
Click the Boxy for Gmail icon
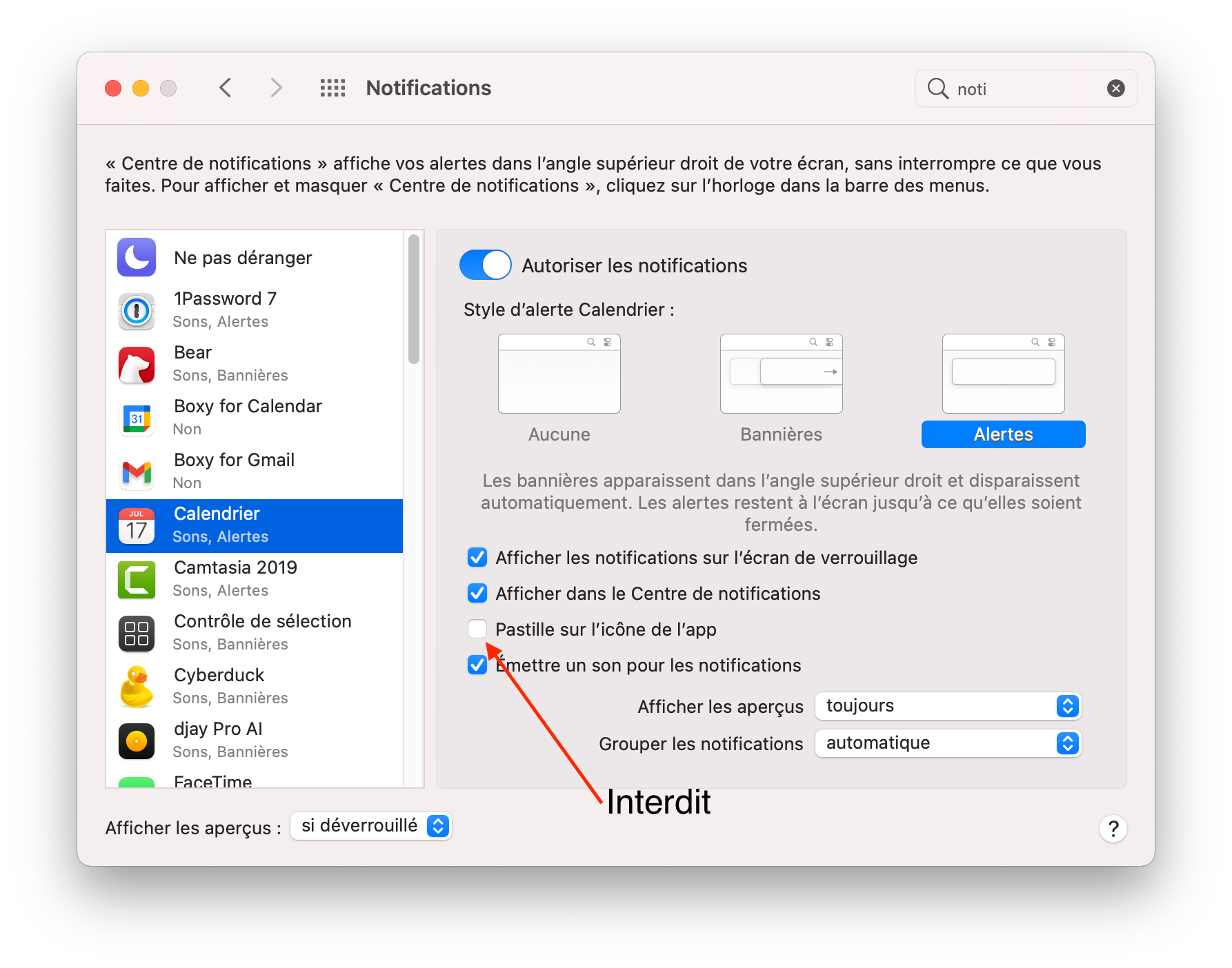[x=137, y=472]
